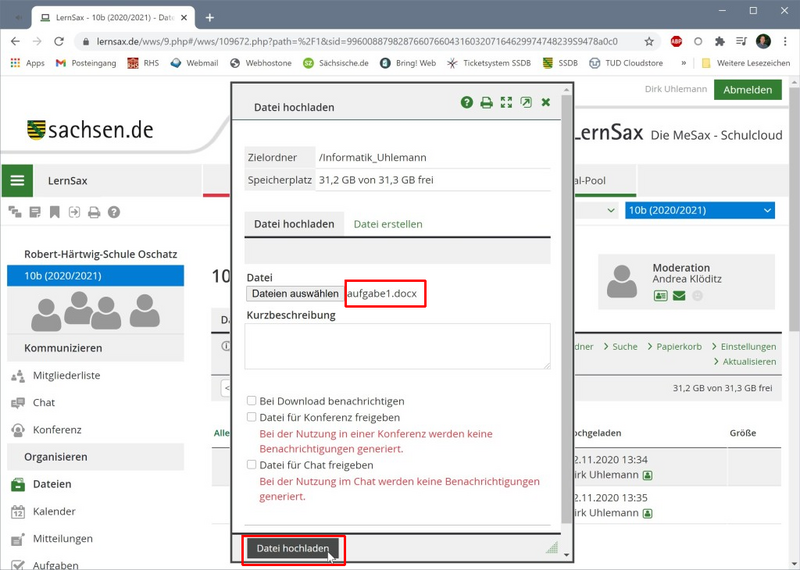Open the help icon in upload dialog
Viewport: 800px width, 570px height.
(467, 103)
